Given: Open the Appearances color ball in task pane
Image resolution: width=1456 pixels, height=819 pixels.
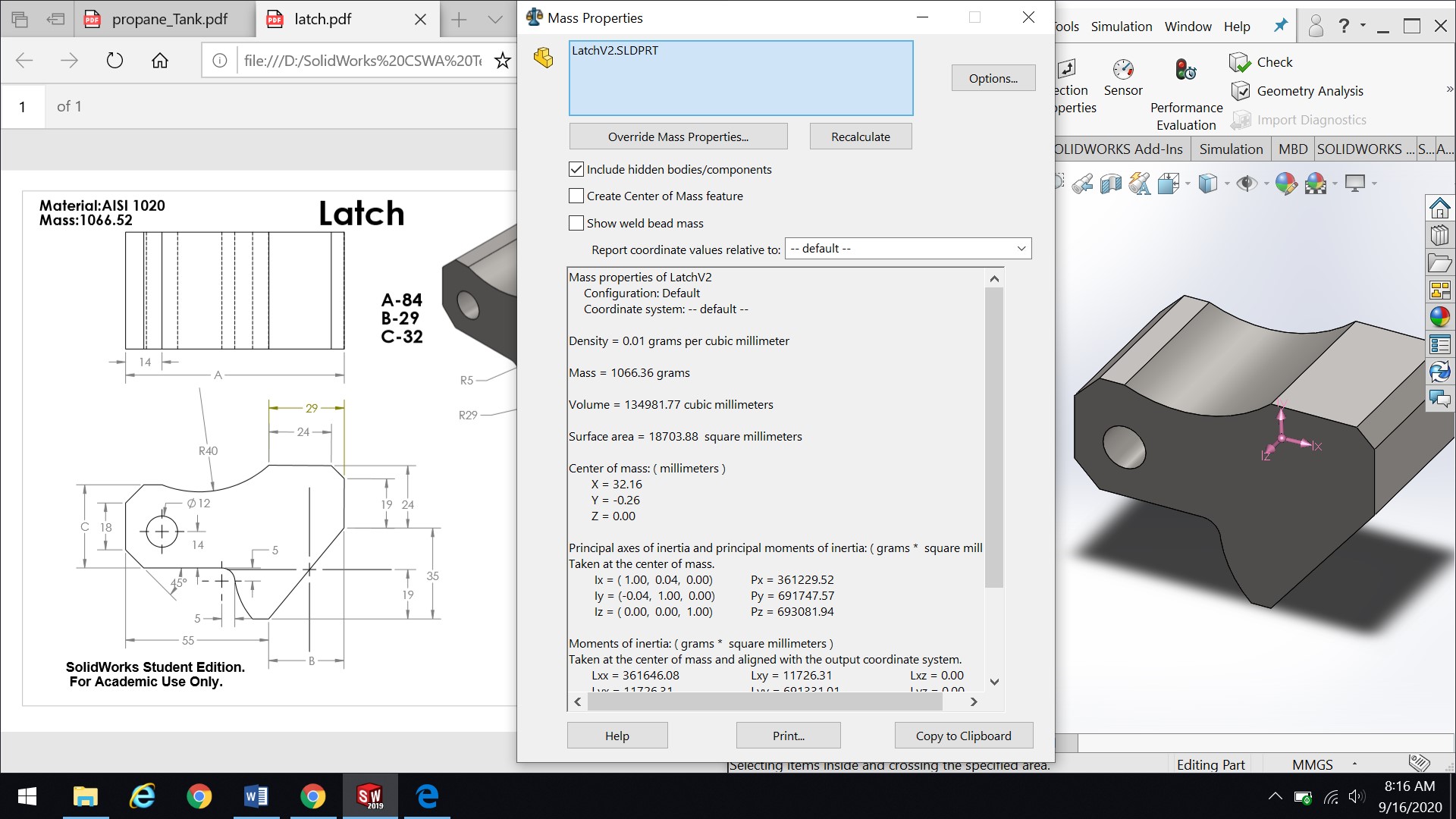Looking at the screenshot, I should tap(1439, 317).
